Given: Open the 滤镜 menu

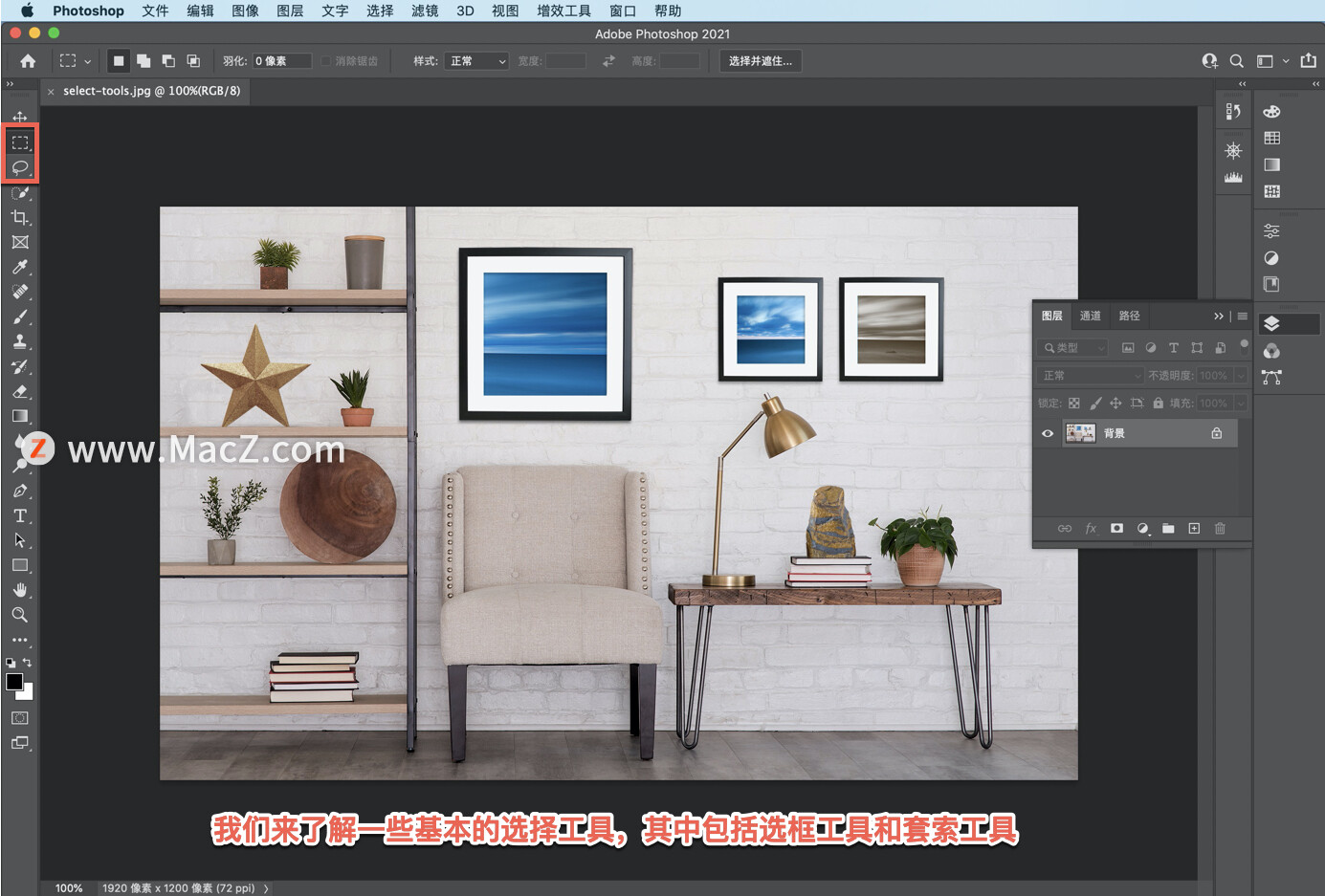Looking at the screenshot, I should pos(425,11).
